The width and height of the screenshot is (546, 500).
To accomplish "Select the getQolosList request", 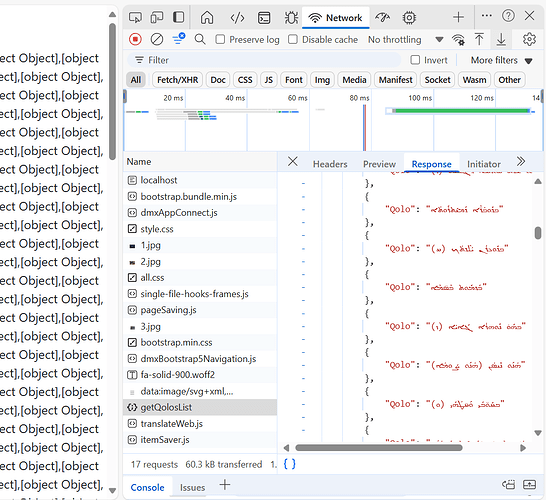I will click(200, 407).
